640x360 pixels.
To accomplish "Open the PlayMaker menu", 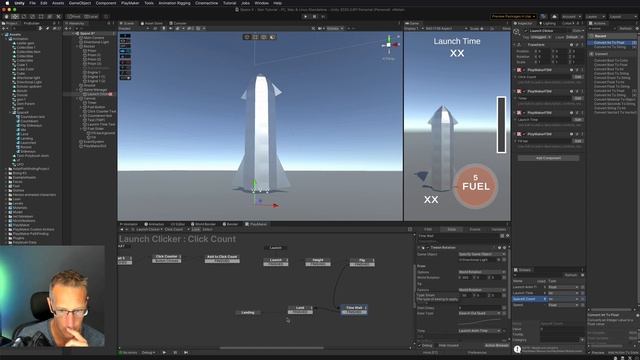I will (x=130, y=3).
